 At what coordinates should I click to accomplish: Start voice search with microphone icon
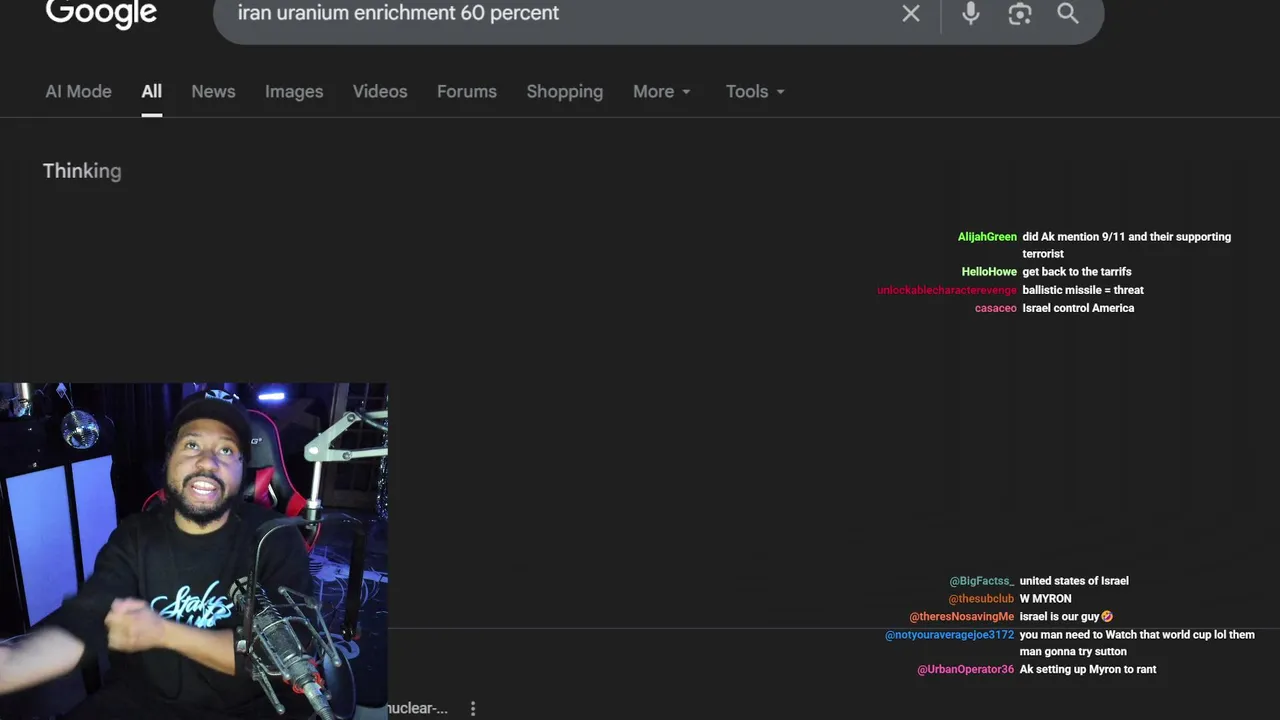point(970,13)
